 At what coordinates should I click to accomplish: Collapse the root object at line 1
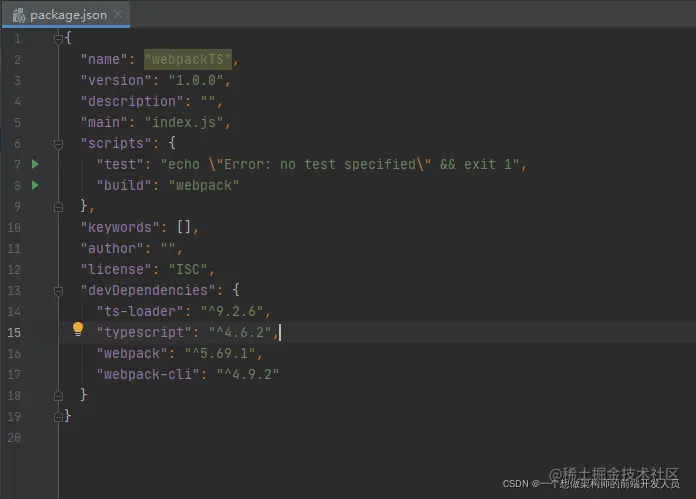click(x=58, y=39)
